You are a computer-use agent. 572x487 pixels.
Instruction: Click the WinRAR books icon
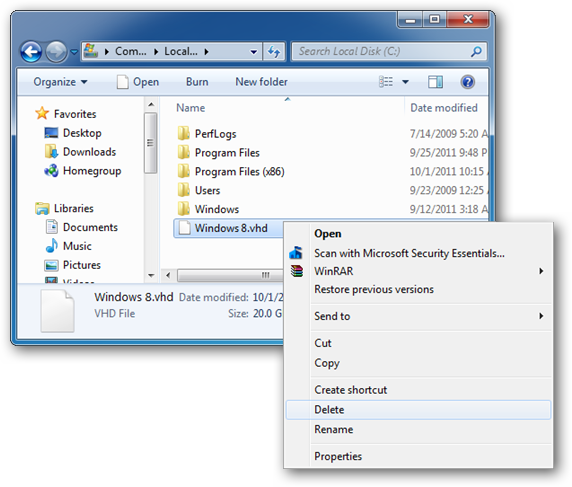(297, 271)
